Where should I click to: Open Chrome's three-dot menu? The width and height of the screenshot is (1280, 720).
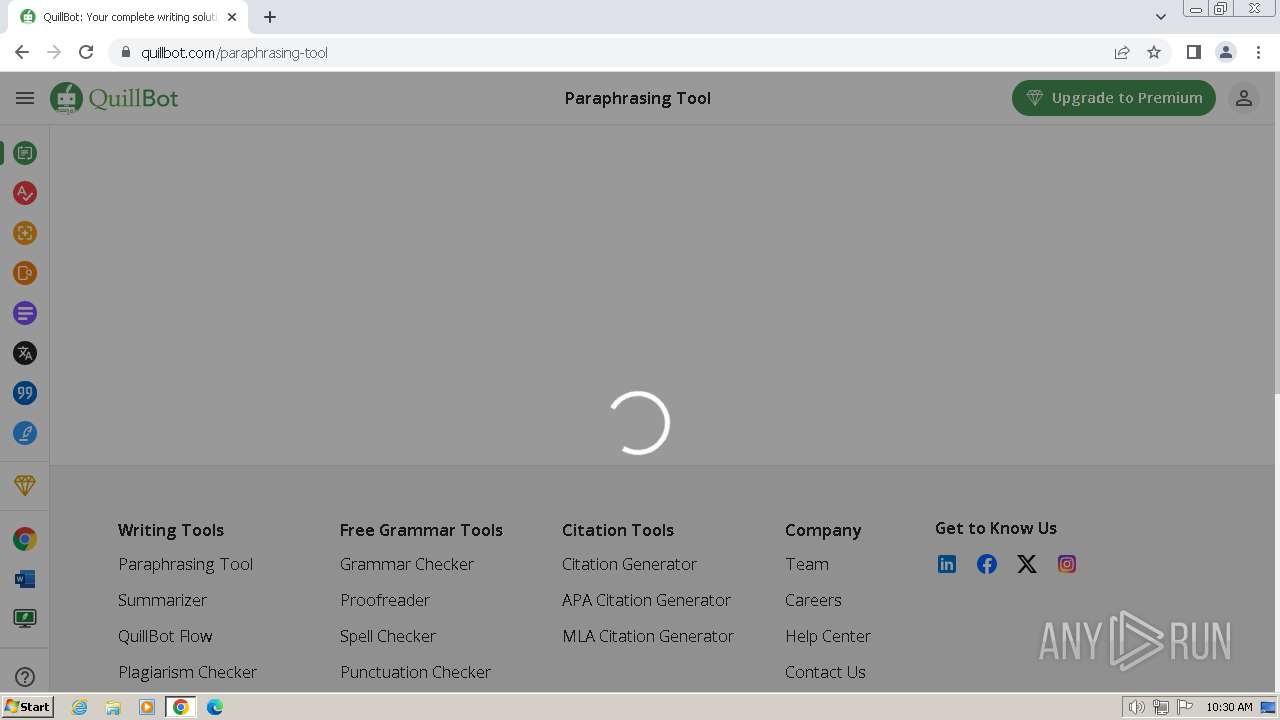pos(1258,52)
